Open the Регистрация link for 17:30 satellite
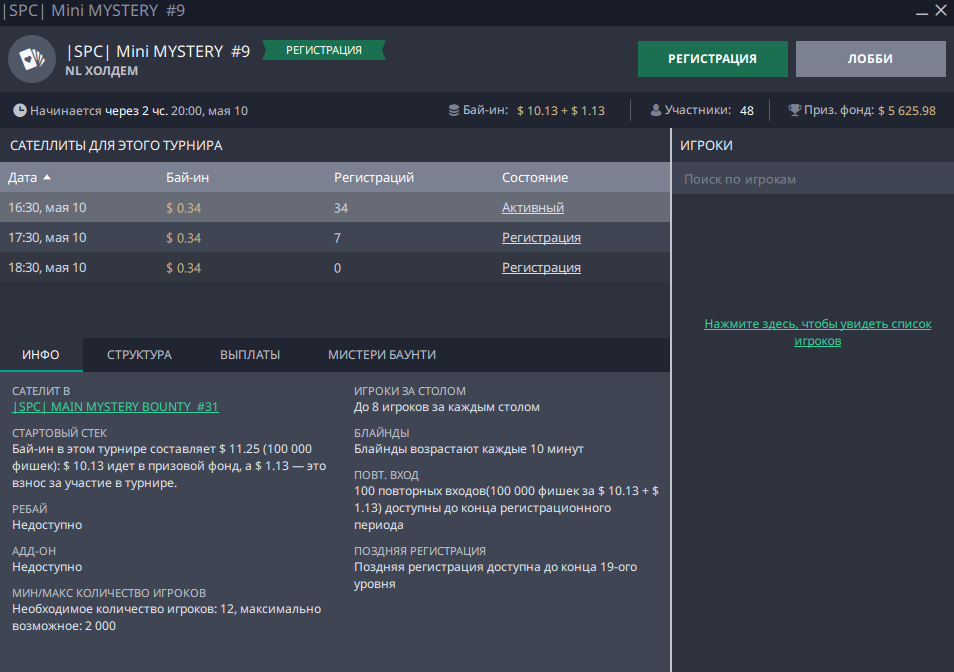This screenshot has width=954, height=672. (x=541, y=238)
